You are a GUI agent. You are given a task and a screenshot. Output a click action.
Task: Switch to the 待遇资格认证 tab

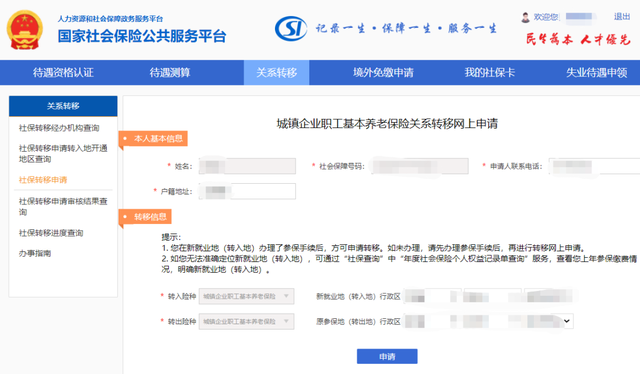pyautogui.click(x=63, y=73)
